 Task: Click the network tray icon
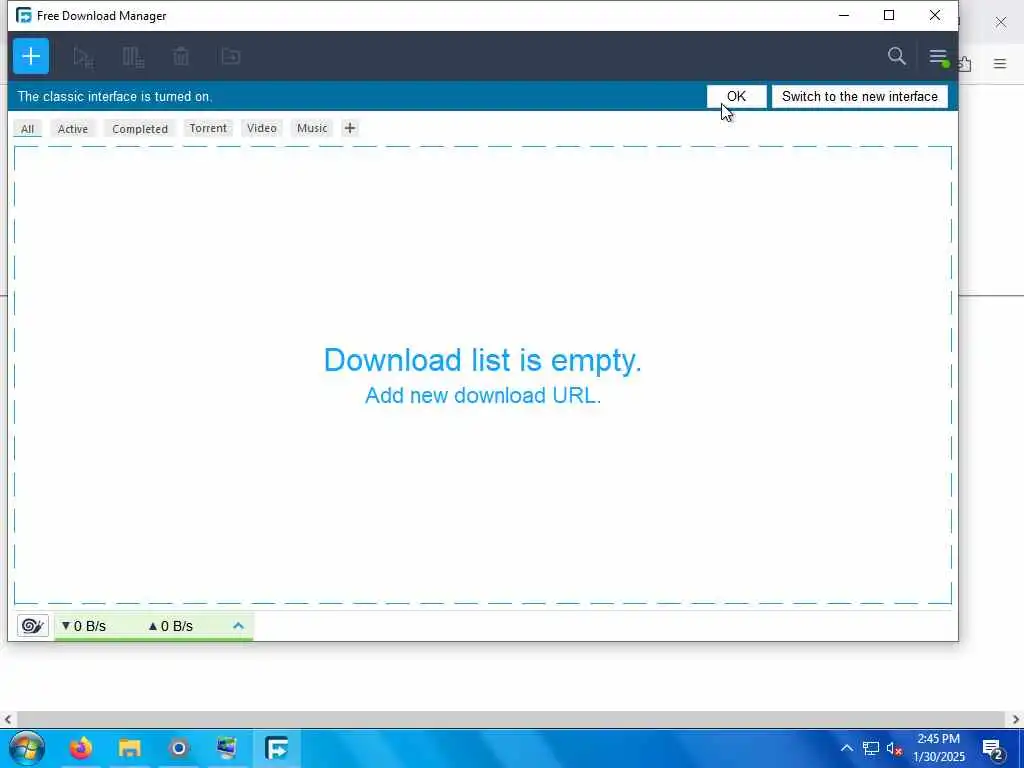pos(871,748)
